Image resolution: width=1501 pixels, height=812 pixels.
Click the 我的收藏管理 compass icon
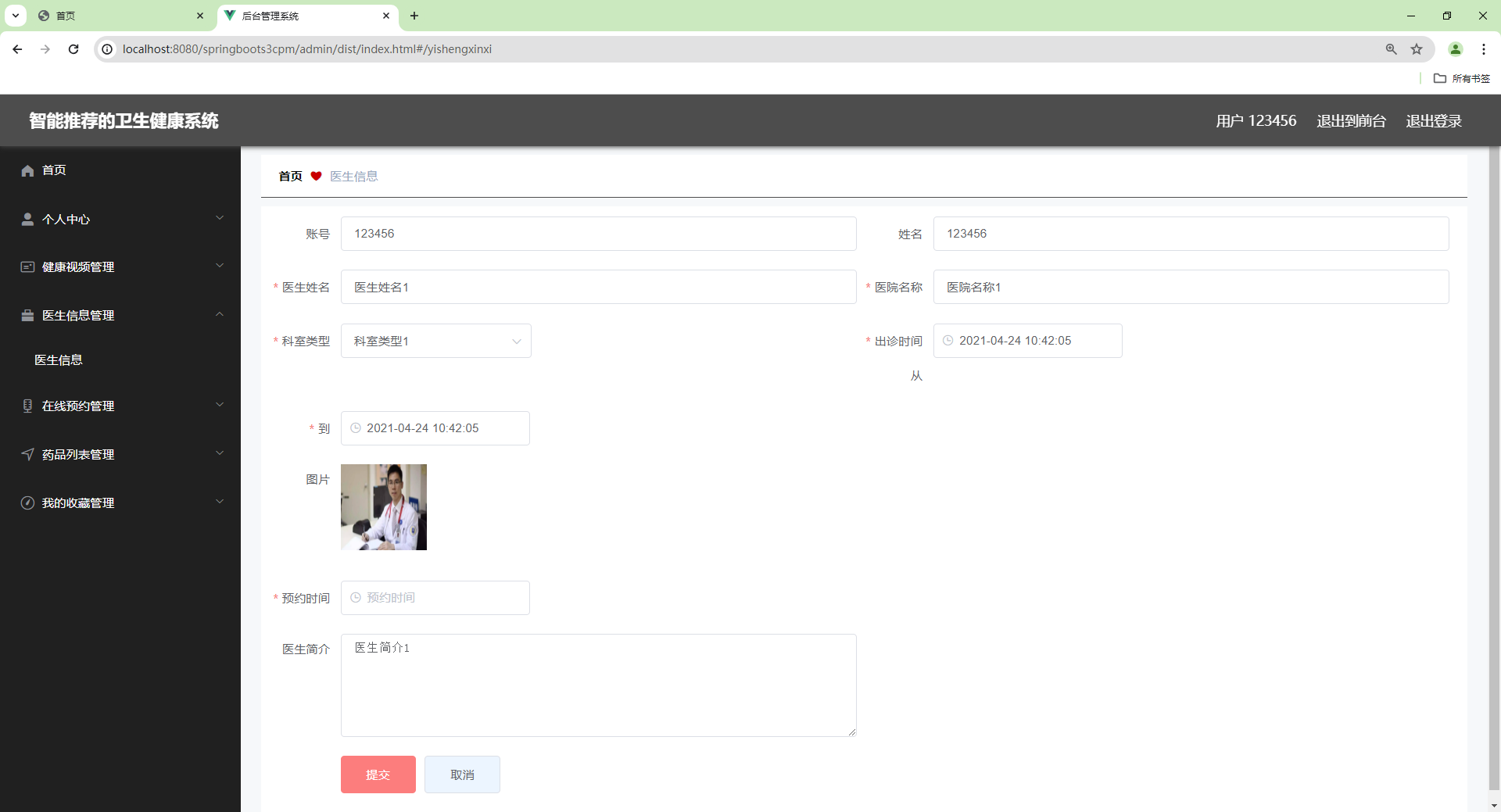point(27,503)
